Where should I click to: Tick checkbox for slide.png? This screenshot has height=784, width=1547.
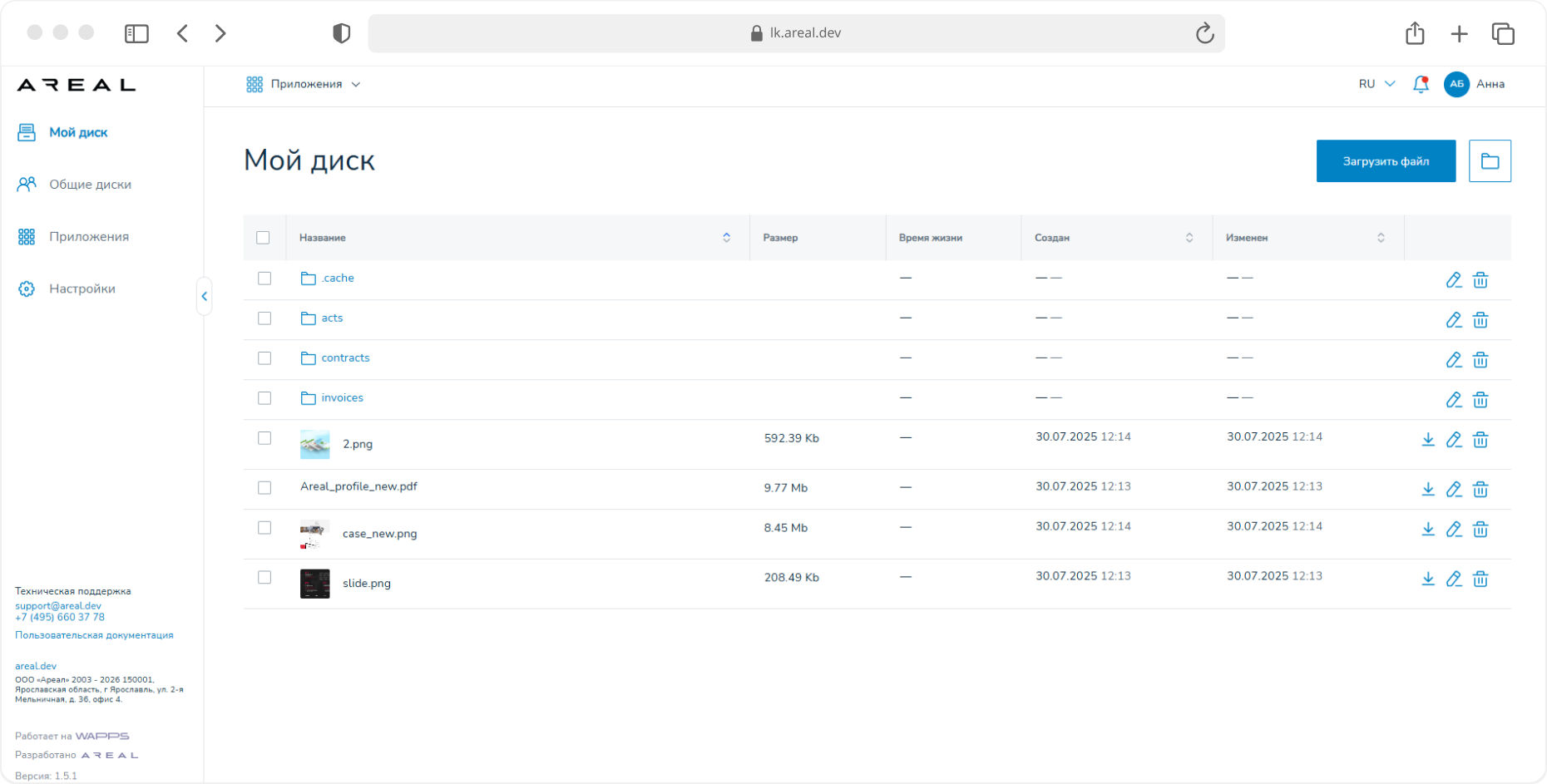point(264,577)
